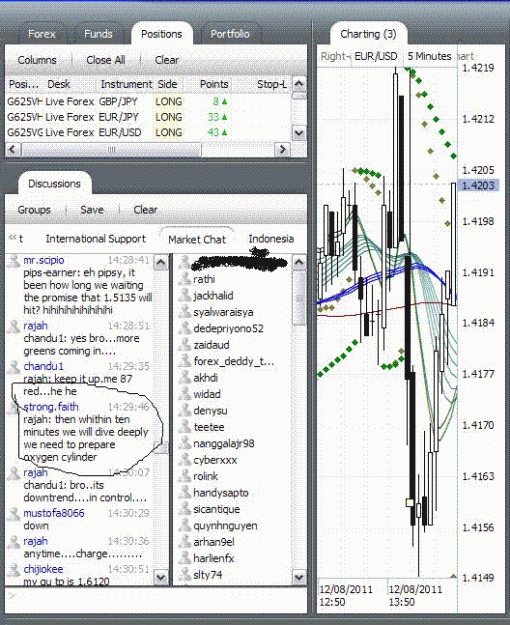This screenshot has height=625, width=510.
Task: Click the Side column header
Action: [x=167, y=84]
